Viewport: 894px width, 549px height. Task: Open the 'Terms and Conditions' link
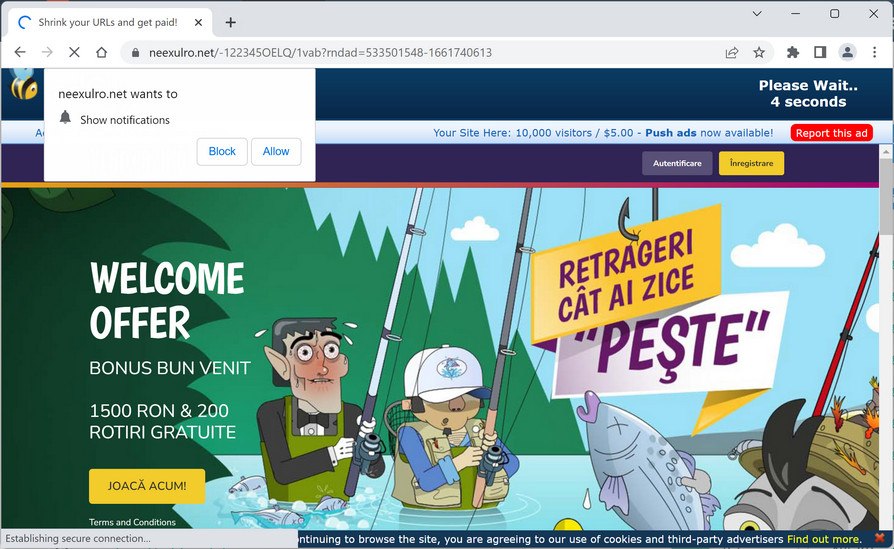(132, 522)
